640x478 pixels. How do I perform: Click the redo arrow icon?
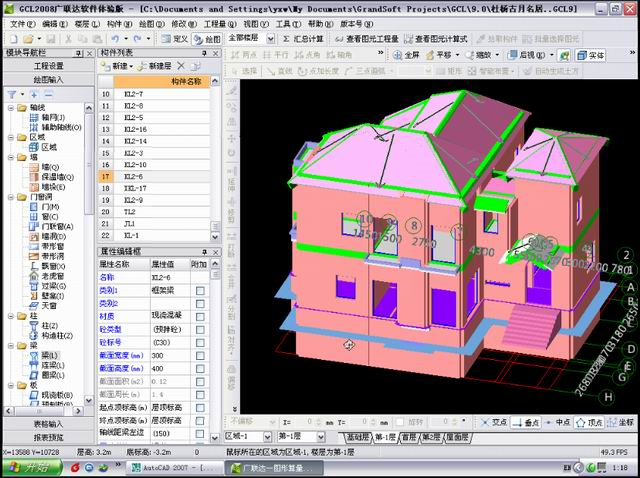[137, 39]
